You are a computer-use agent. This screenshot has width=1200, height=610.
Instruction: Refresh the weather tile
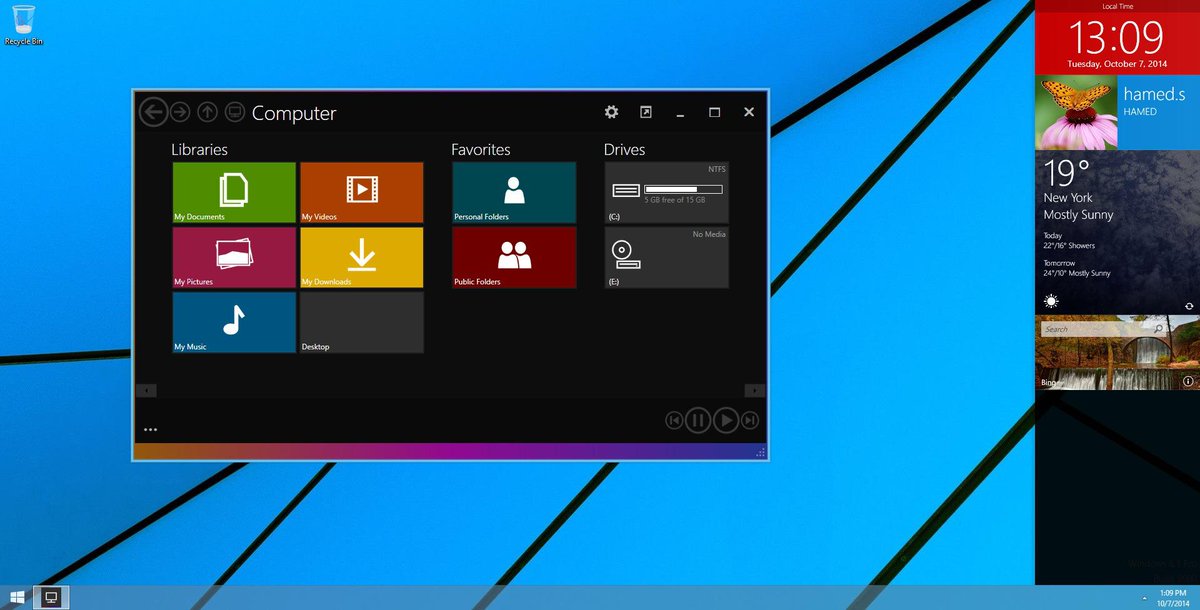point(1189,305)
